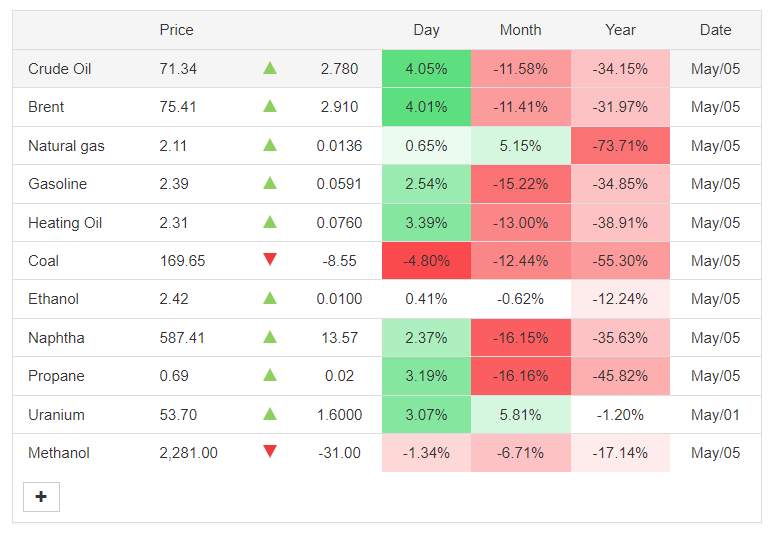Click the plus button below the table
The width and height of the screenshot is (773, 535).
point(41,497)
